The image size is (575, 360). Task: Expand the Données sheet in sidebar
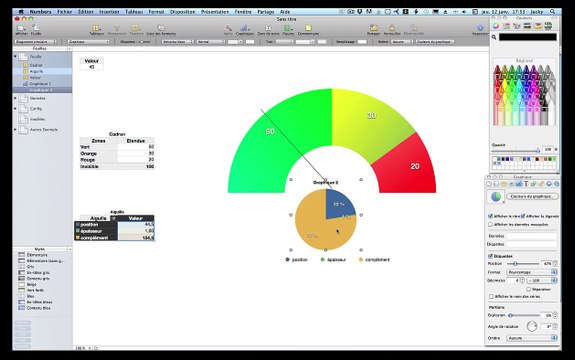click(15, 98)
